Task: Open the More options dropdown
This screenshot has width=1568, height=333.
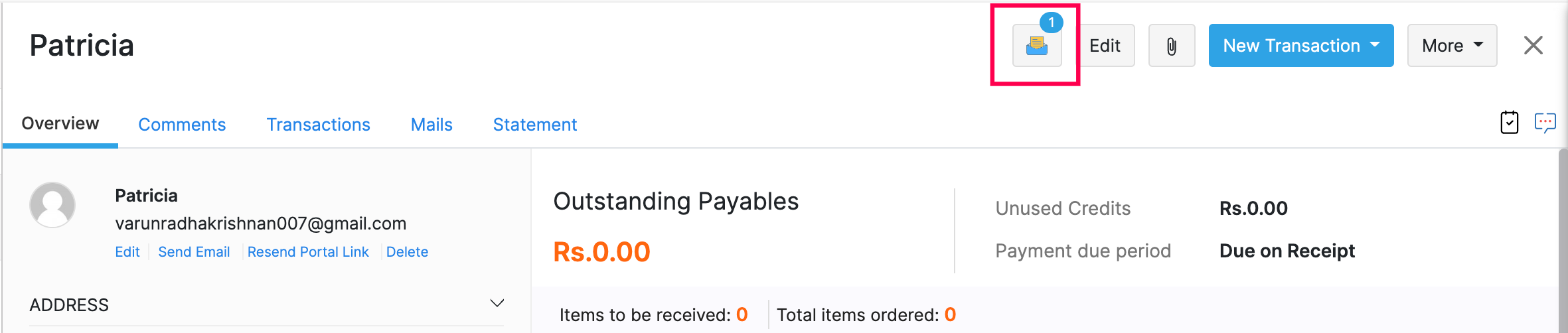Action: click(x=1452, y=46)
